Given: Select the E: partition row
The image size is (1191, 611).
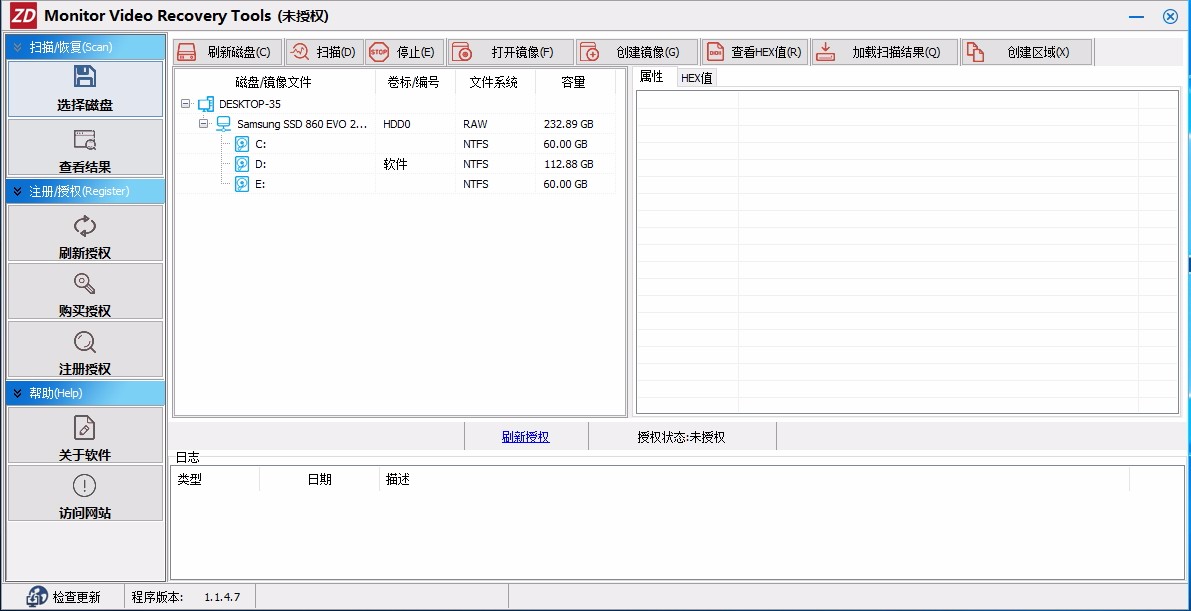Looking at the screenshot, I should 395,184.
